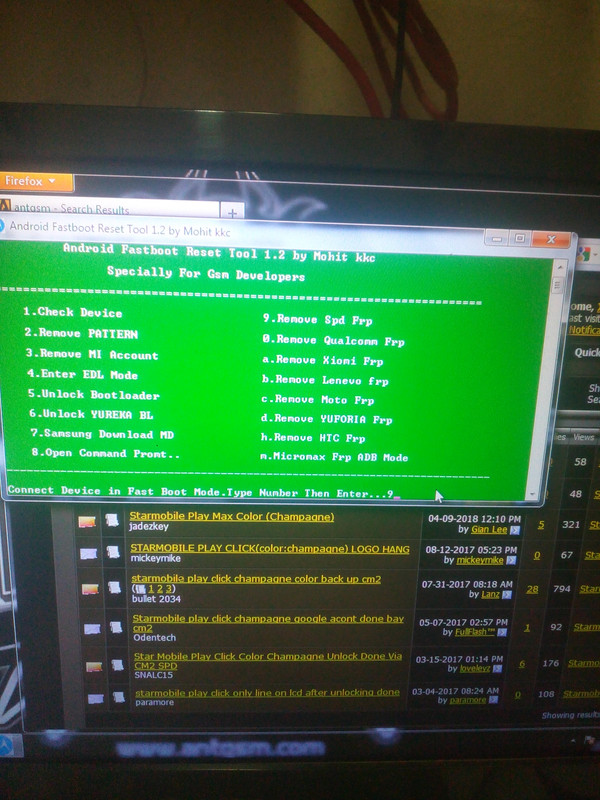Go to last post icon next to loveleyz
Screen dimensions: 600x800
click(x=497, y=668)
